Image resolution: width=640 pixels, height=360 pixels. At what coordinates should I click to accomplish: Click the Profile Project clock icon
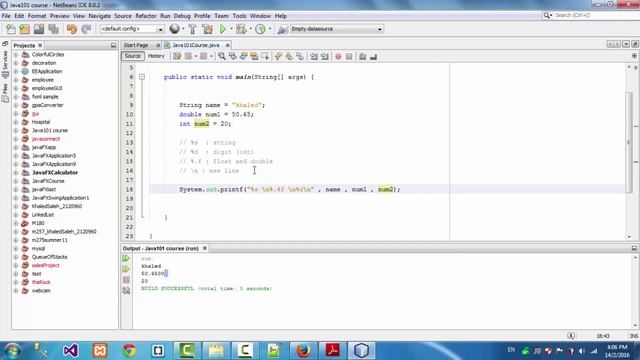(x=260, y=29)
